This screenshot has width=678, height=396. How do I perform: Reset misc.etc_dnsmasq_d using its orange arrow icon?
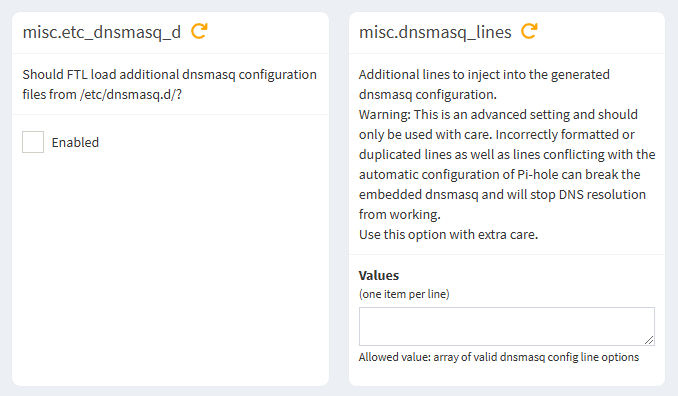[199, 31]
